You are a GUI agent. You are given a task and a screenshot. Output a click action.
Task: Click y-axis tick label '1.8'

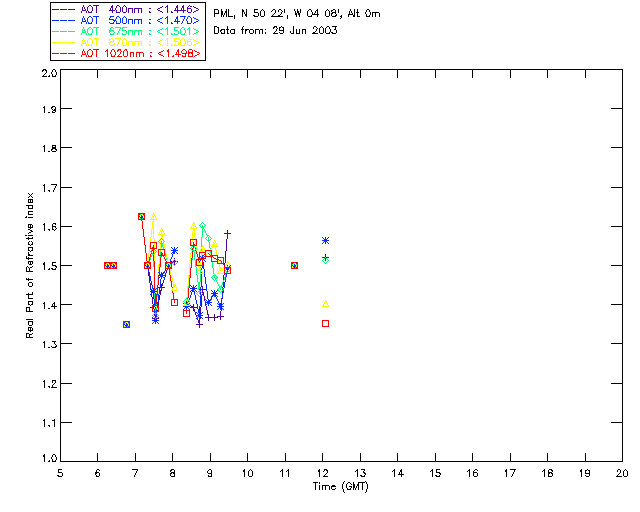coord(49,148)
